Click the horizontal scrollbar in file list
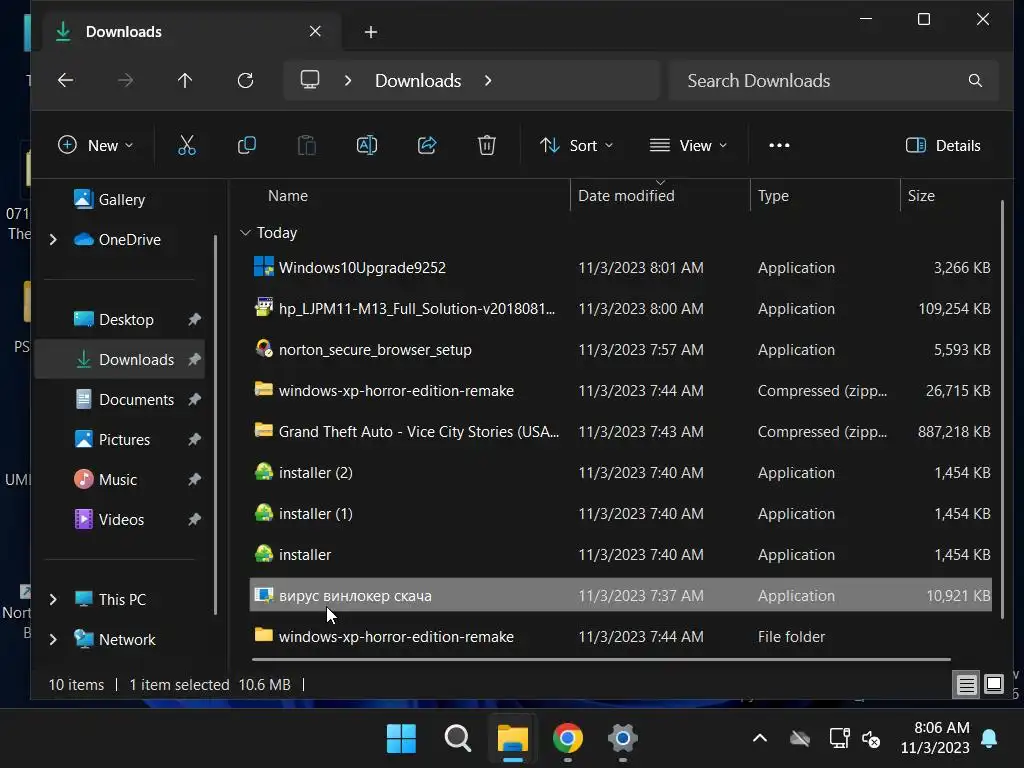1024x768 pixels. pyautogui.click(x=601, y=660)
